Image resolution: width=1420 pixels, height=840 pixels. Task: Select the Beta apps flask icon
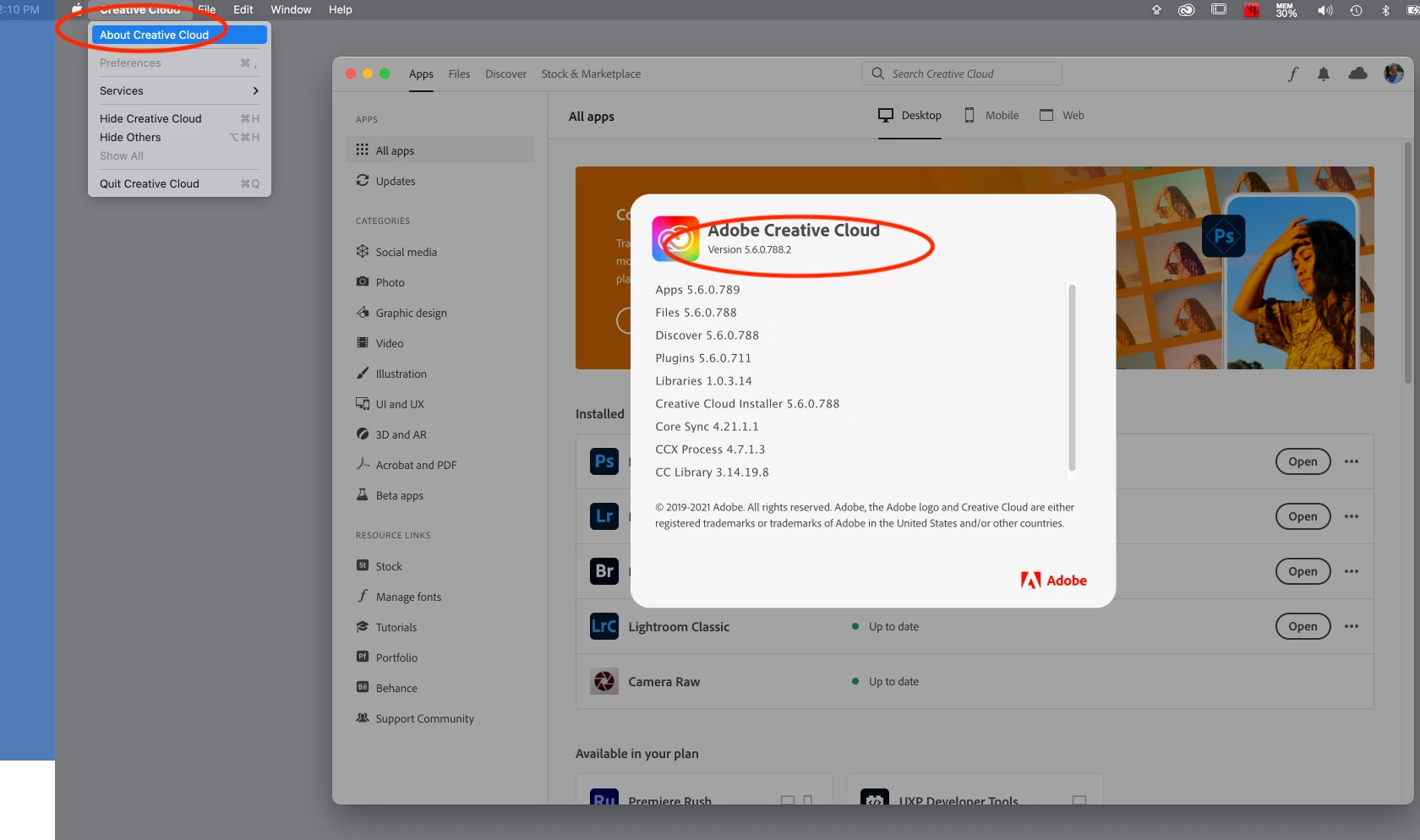click(x=362, y=494)
